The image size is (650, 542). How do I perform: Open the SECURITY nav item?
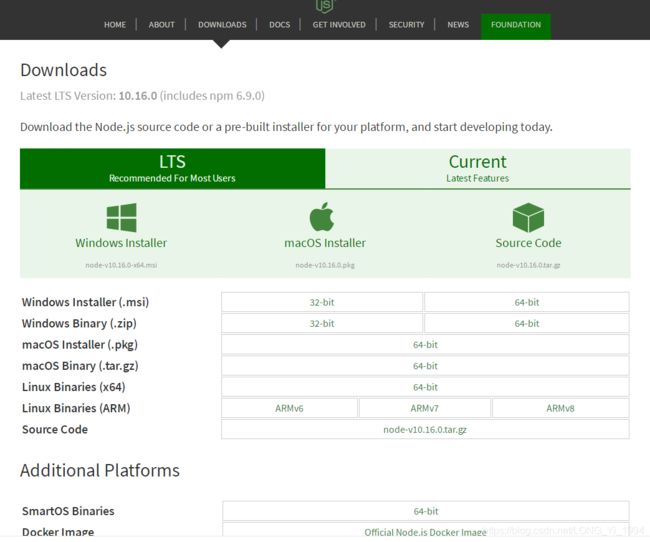click(407, 24)
